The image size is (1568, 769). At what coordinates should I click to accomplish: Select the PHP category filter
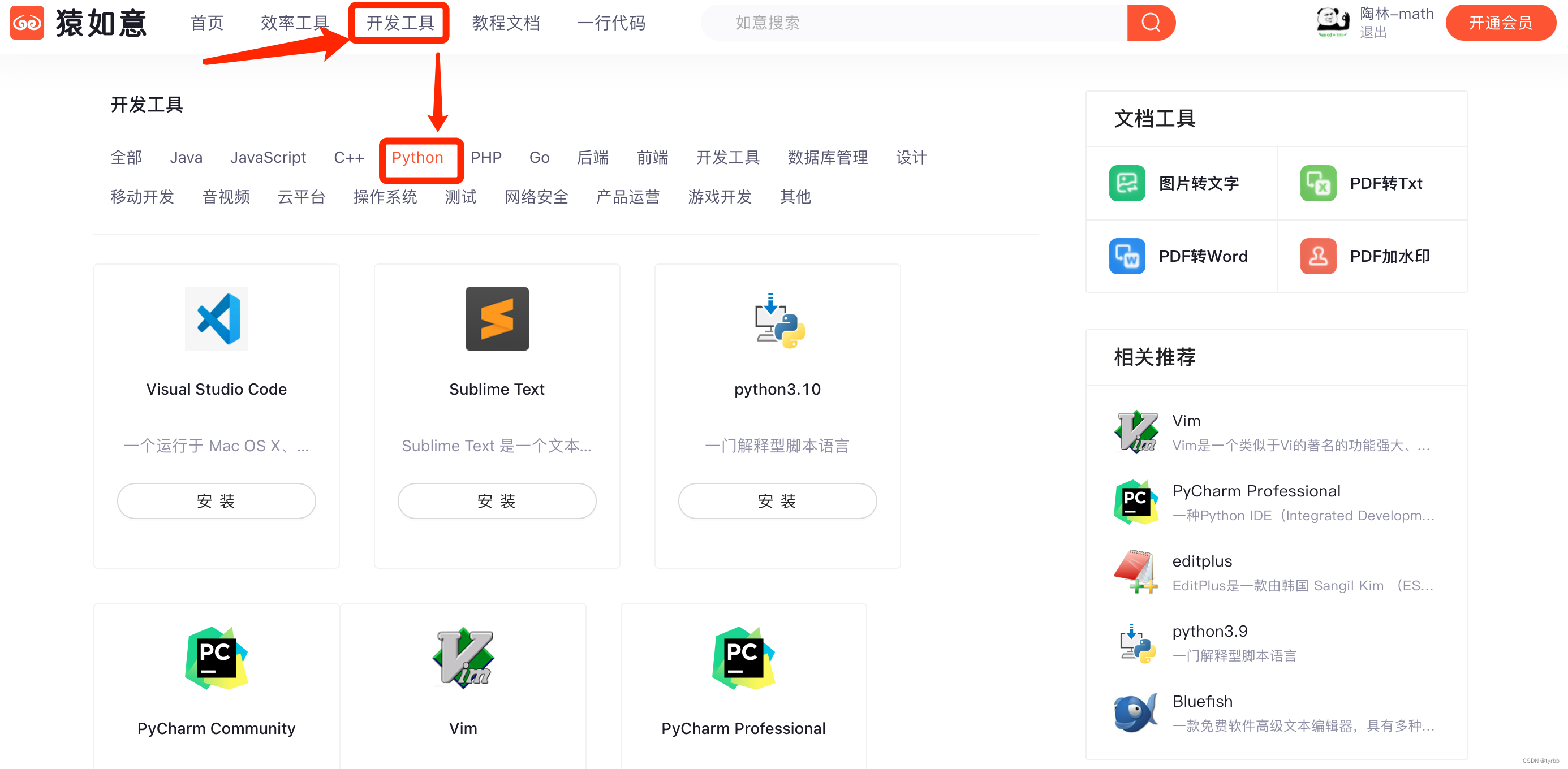(486, 158)
